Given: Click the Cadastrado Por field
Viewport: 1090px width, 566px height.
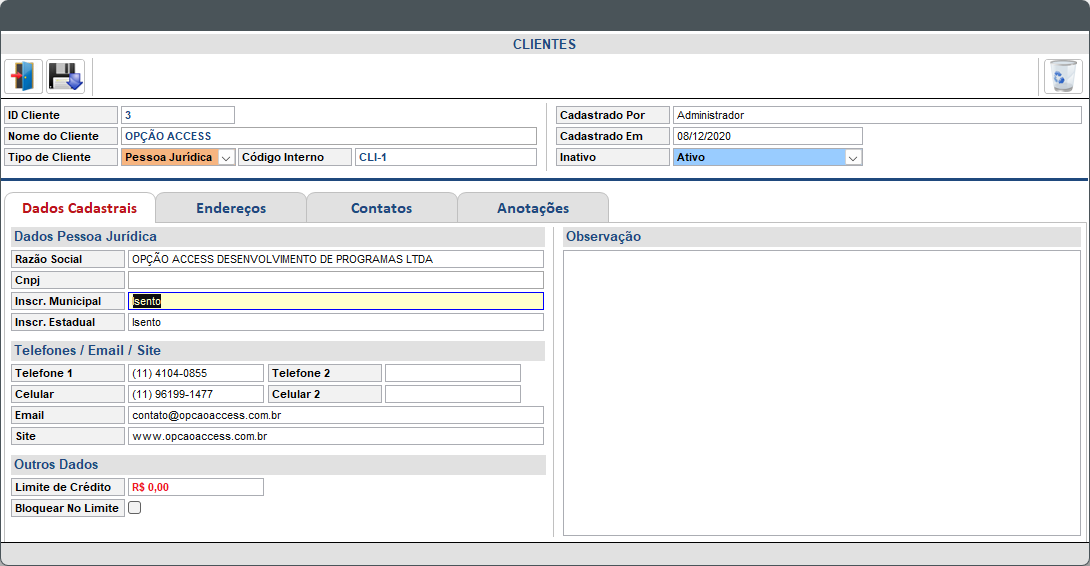Looking at the screenshot, I should coord(877,115).
